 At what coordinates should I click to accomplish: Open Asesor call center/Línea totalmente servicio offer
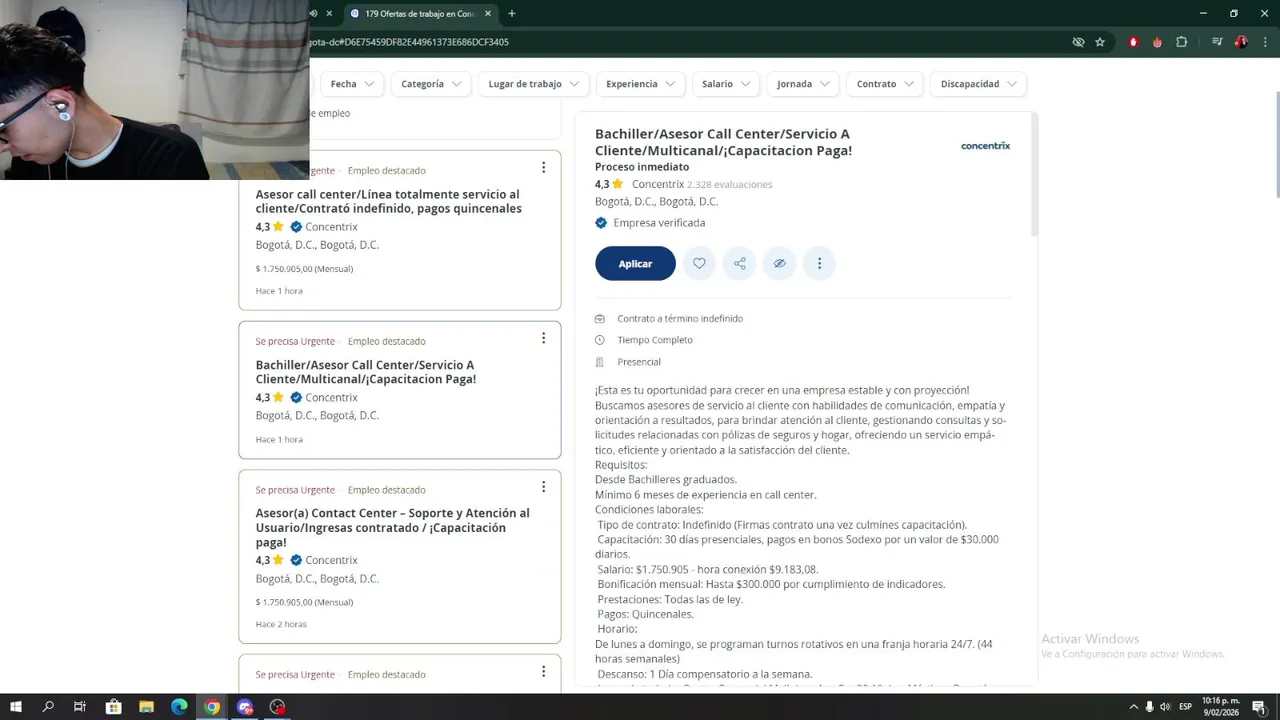tap(388, 201)
